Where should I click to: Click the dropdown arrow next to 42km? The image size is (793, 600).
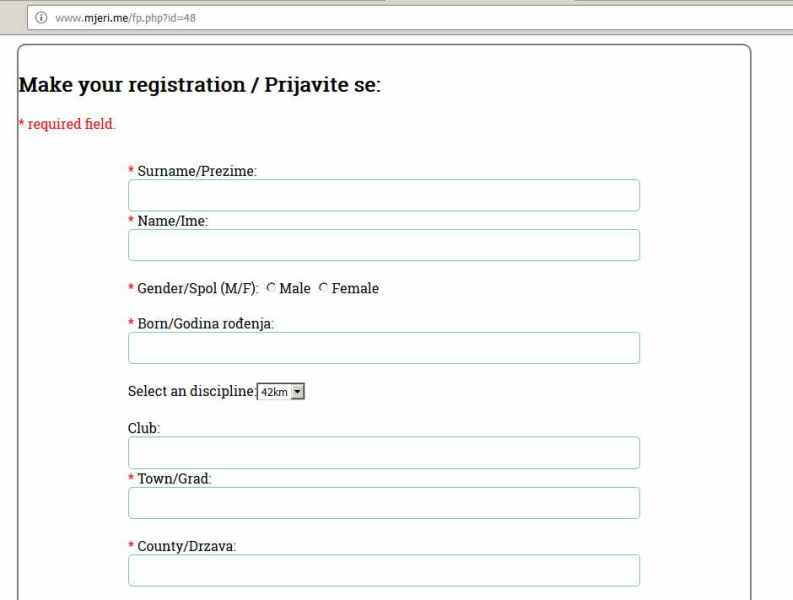click(x=298, y=392)
